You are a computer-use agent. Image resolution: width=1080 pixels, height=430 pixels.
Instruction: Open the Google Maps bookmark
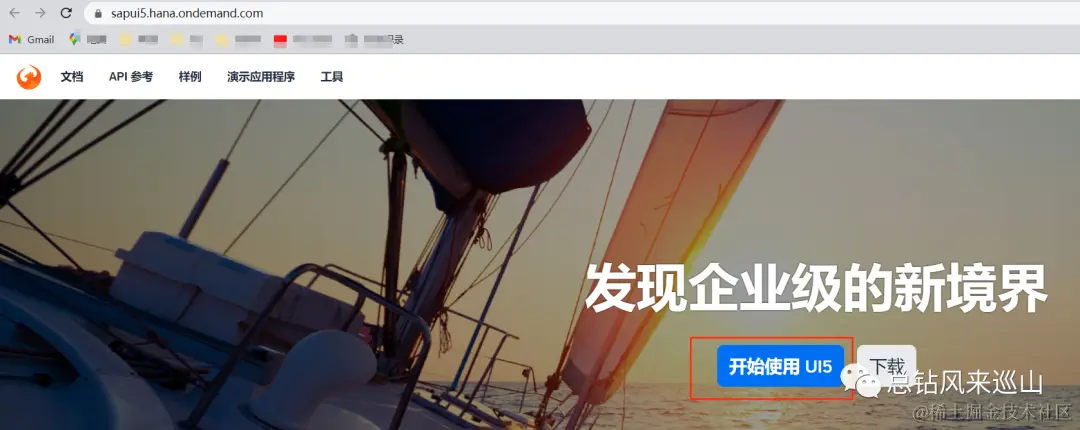click(88, 40)
